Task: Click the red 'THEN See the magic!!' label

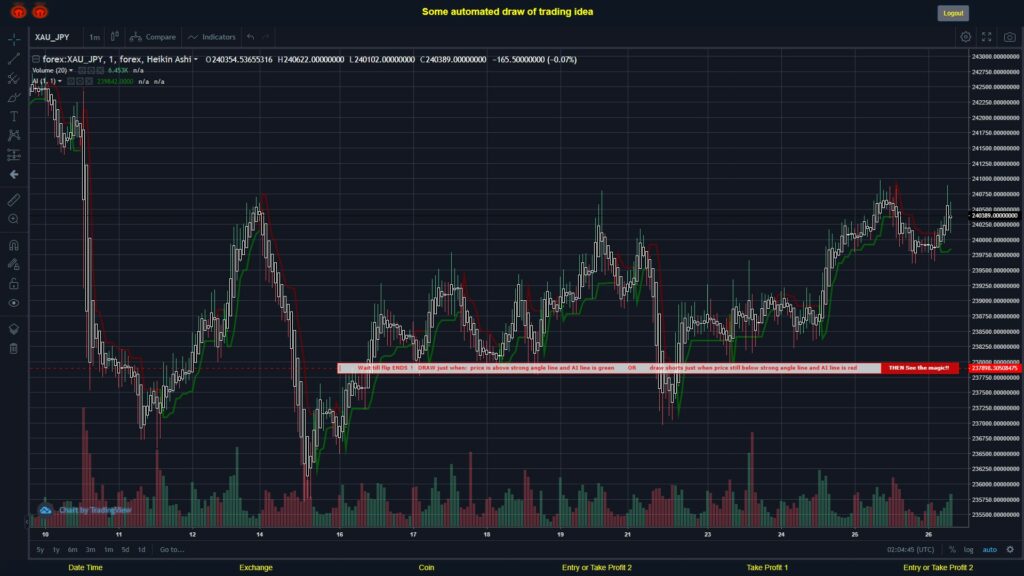Action: point(919,368)
